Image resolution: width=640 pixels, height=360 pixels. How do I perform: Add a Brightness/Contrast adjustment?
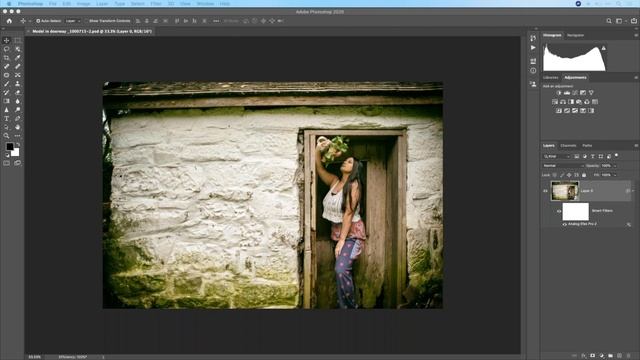pyautogui.click(x=559, y=93)
